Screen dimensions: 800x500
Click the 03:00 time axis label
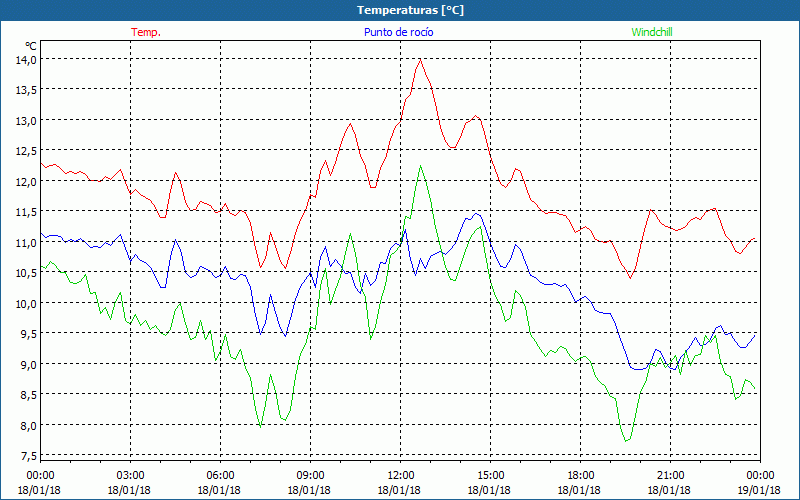click(130, 476)
